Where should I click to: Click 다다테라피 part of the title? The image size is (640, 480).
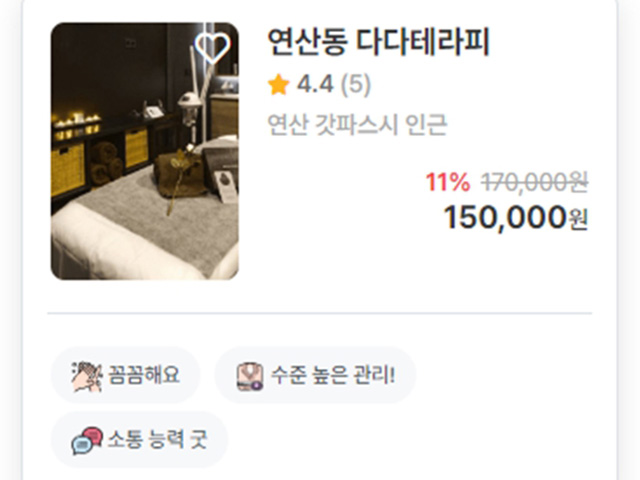click(x=422, y=42)
